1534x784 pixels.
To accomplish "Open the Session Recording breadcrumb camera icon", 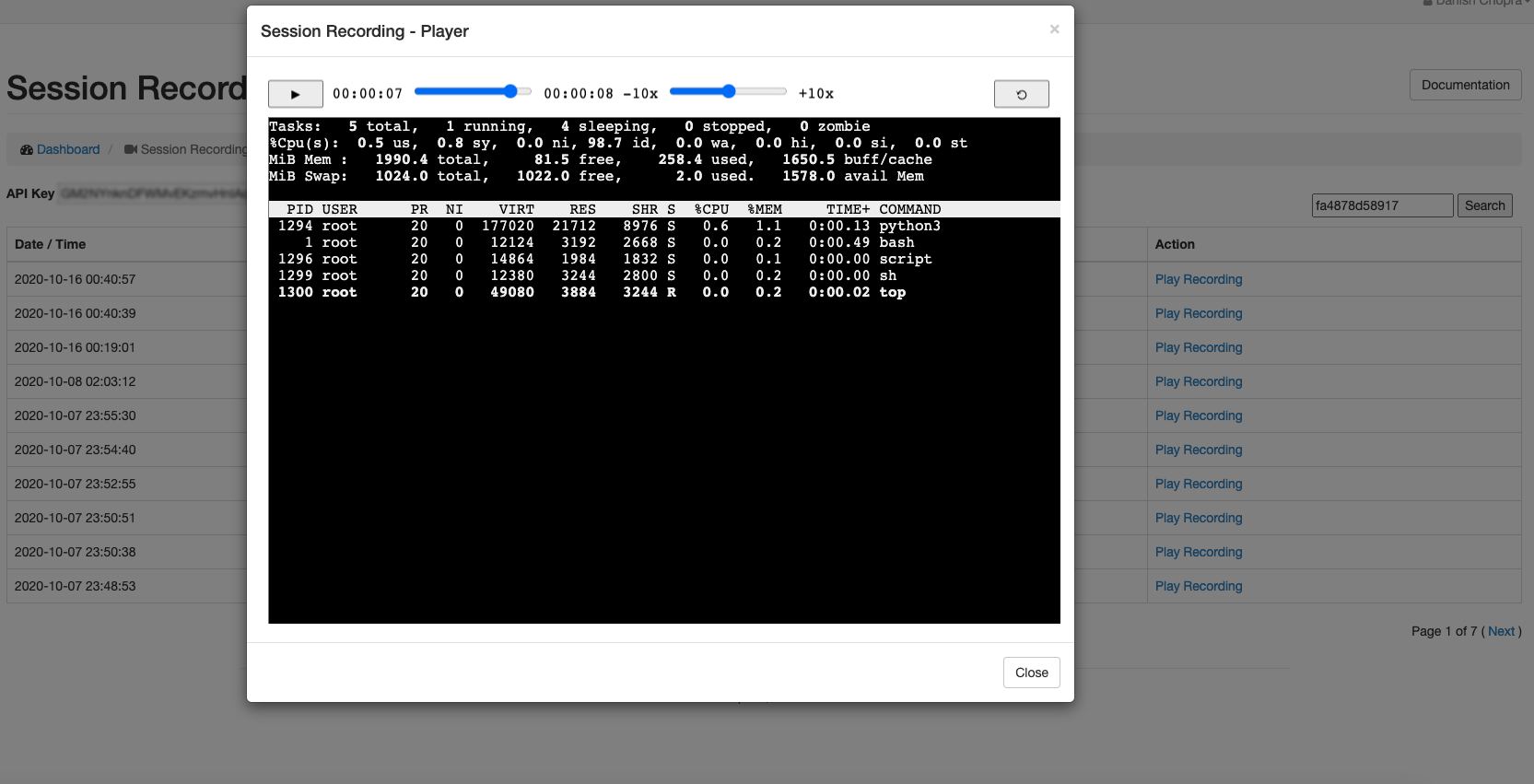I will (131, 149).
